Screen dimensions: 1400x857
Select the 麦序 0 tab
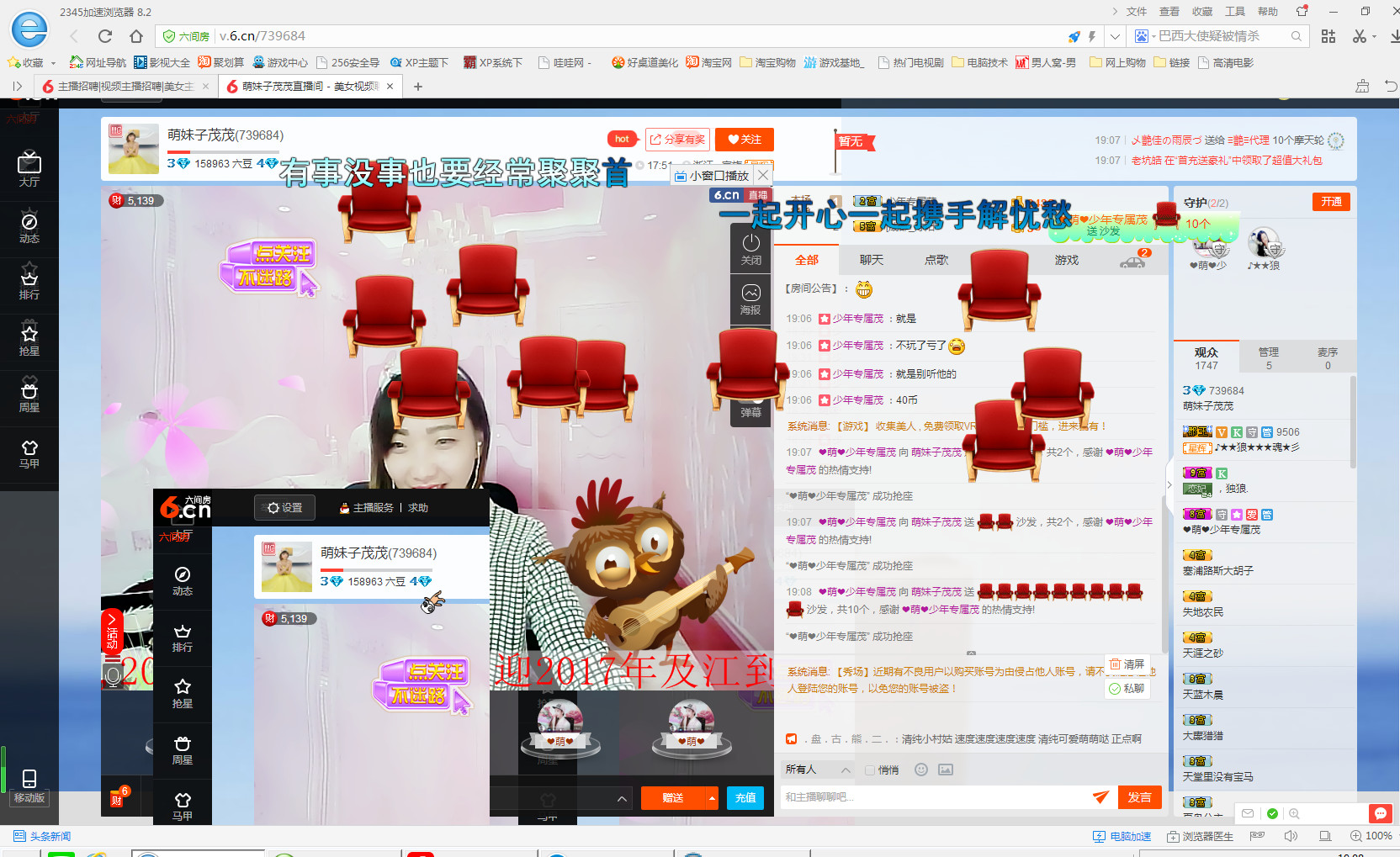click(x=1328, y=358)
